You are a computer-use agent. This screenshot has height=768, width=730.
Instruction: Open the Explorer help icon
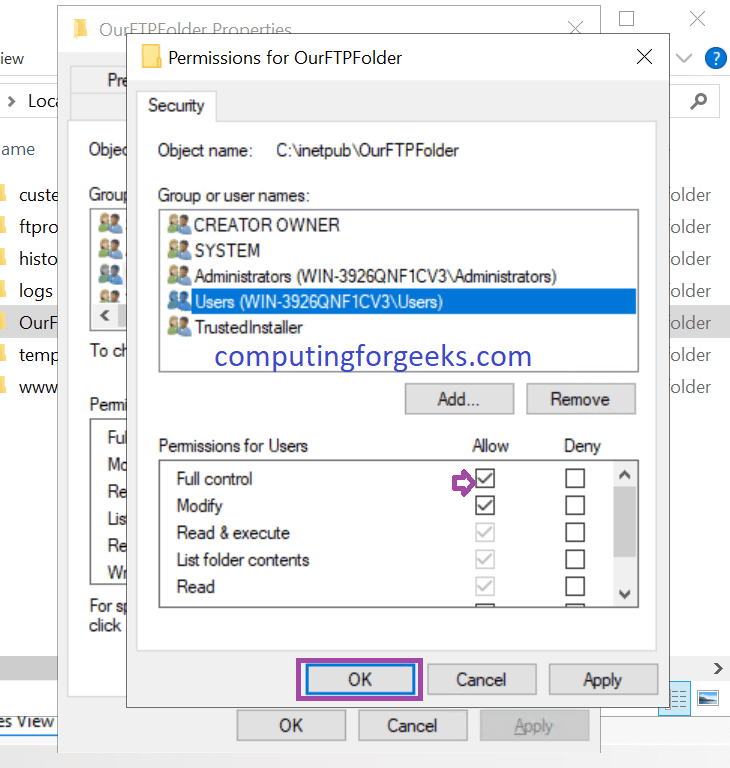point(716,58)
